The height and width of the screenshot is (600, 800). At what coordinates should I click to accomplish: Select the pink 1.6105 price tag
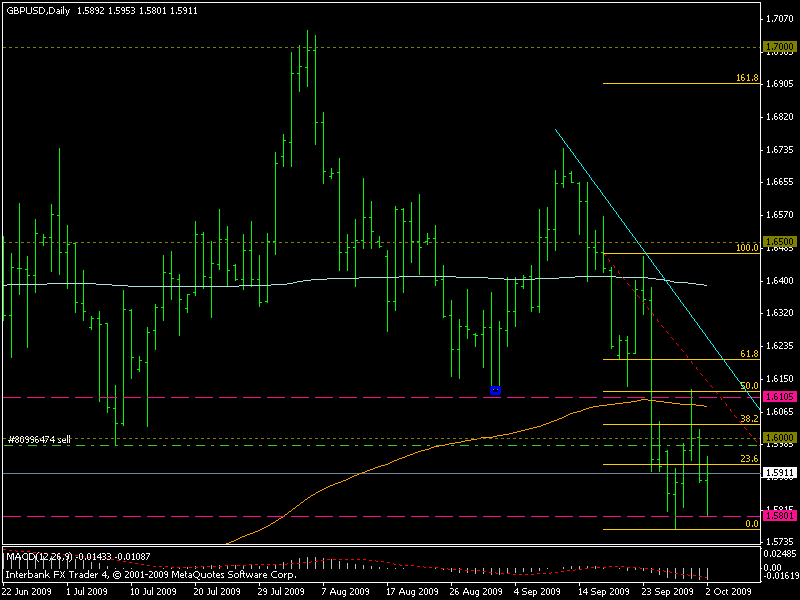click(777, 397)
